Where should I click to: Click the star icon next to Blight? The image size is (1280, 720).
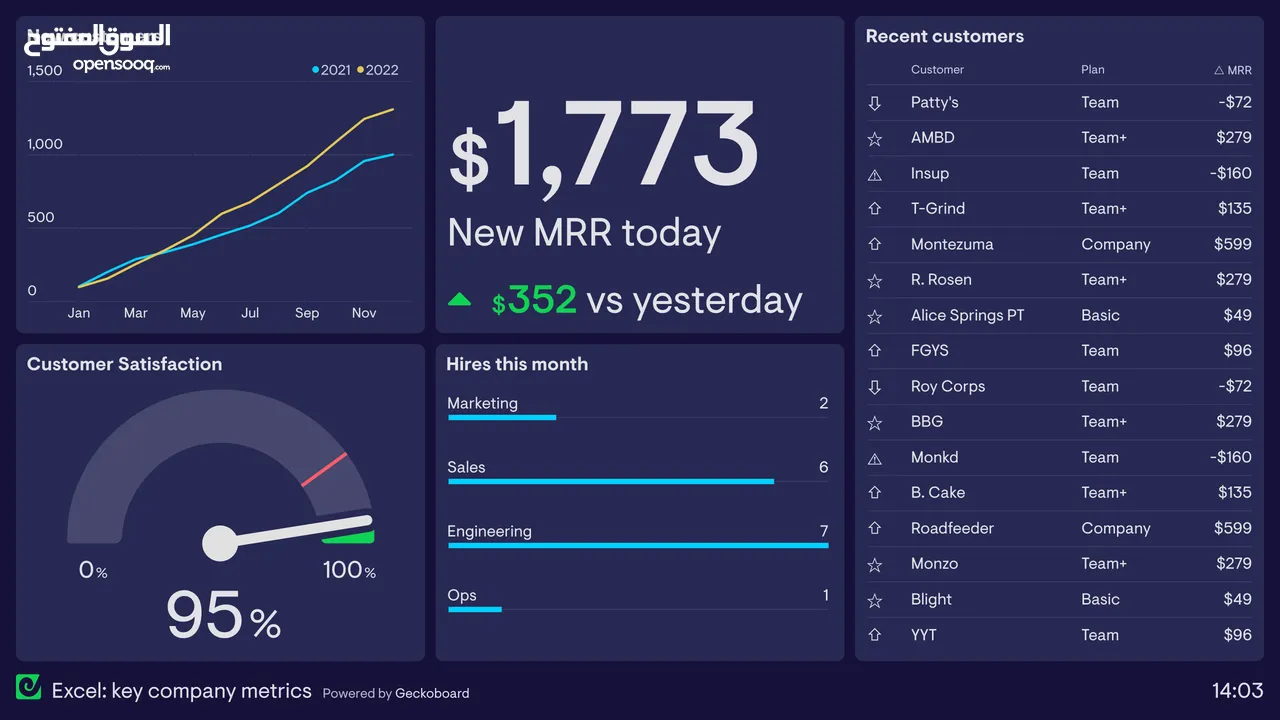click(x=875, y=600)
